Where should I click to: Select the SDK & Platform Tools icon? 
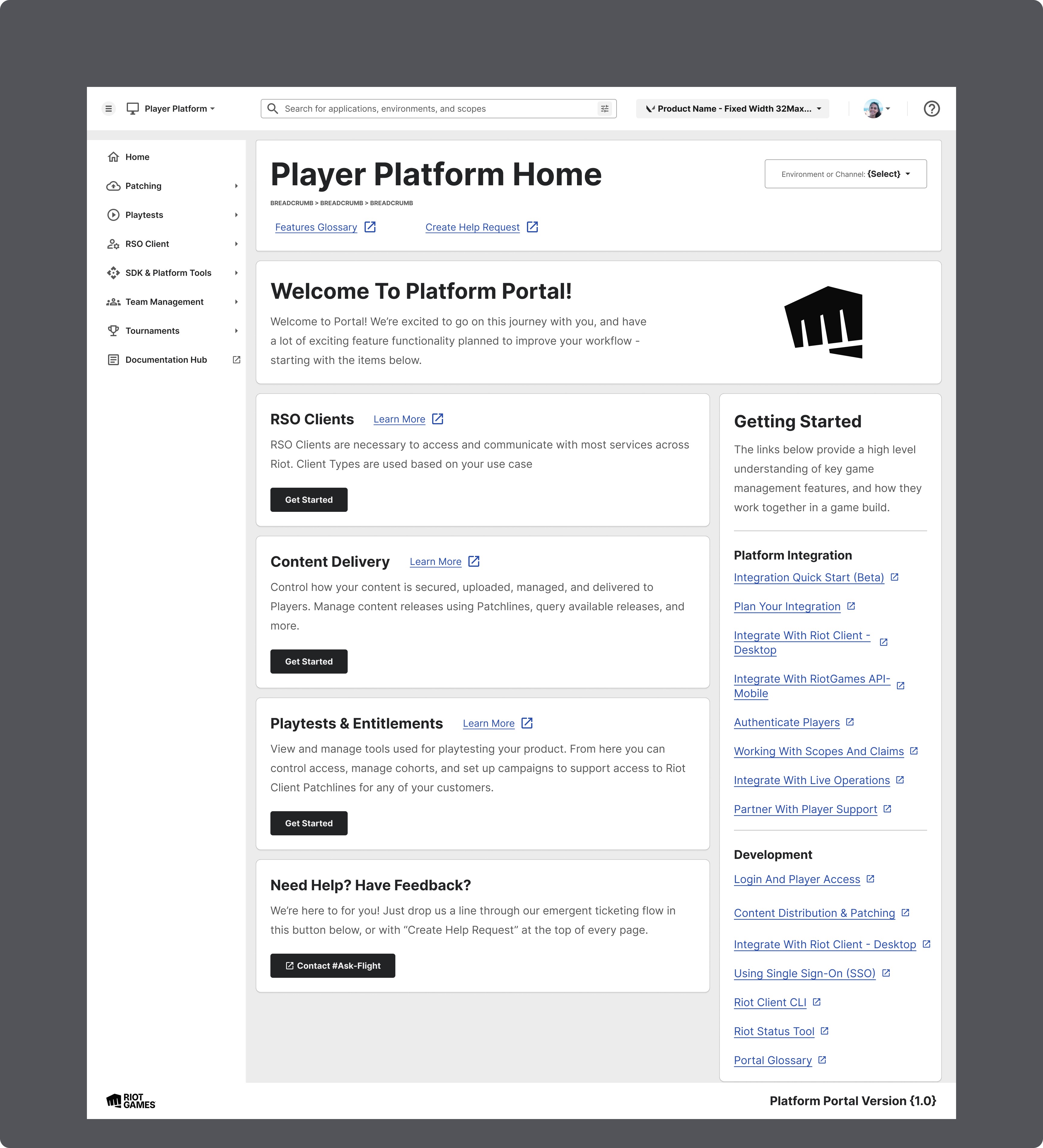113,273
